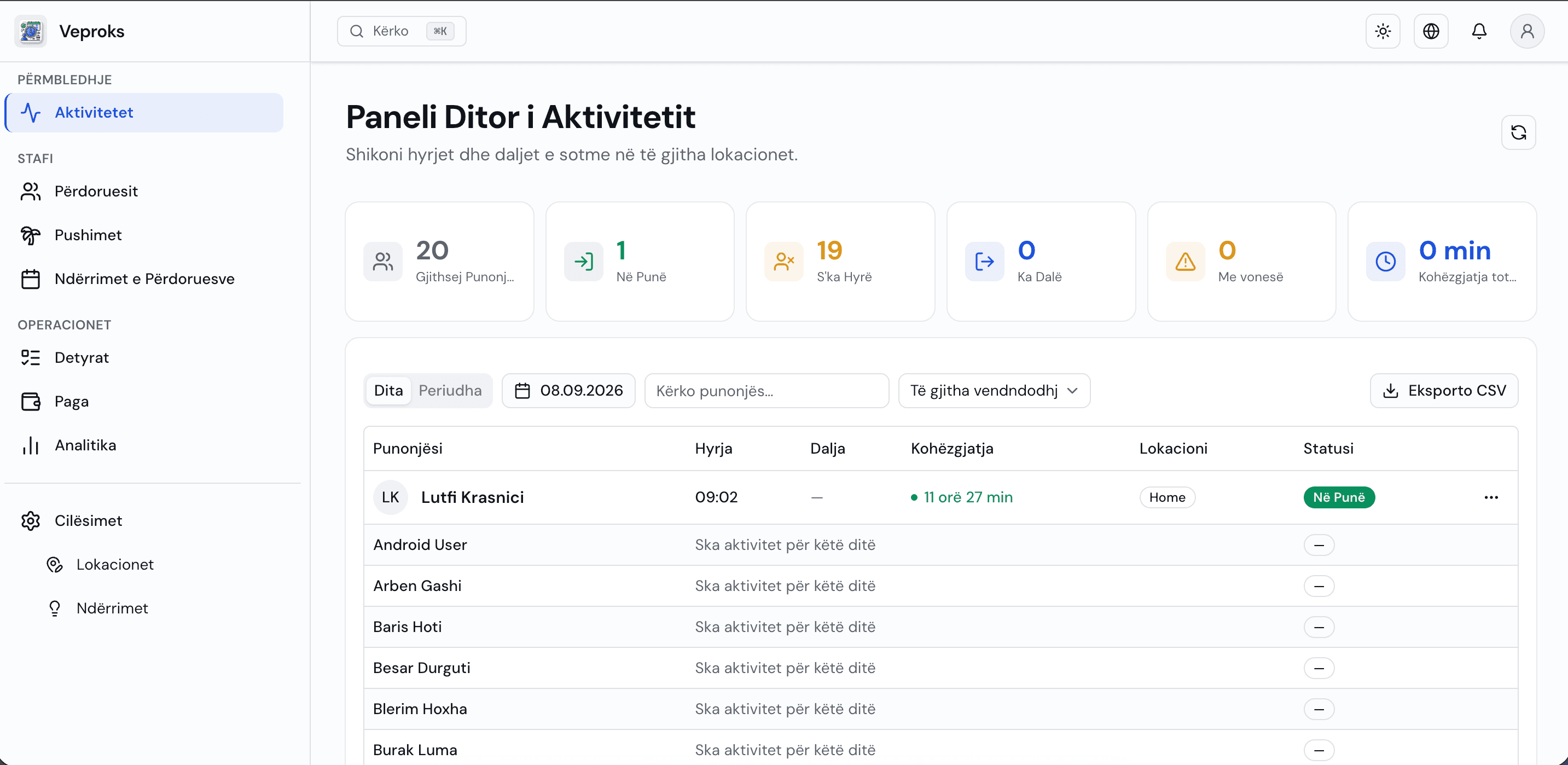Screen dimensions: 1568x765
Task: Open the user profile avatar
Action: tap(1526, 31)
